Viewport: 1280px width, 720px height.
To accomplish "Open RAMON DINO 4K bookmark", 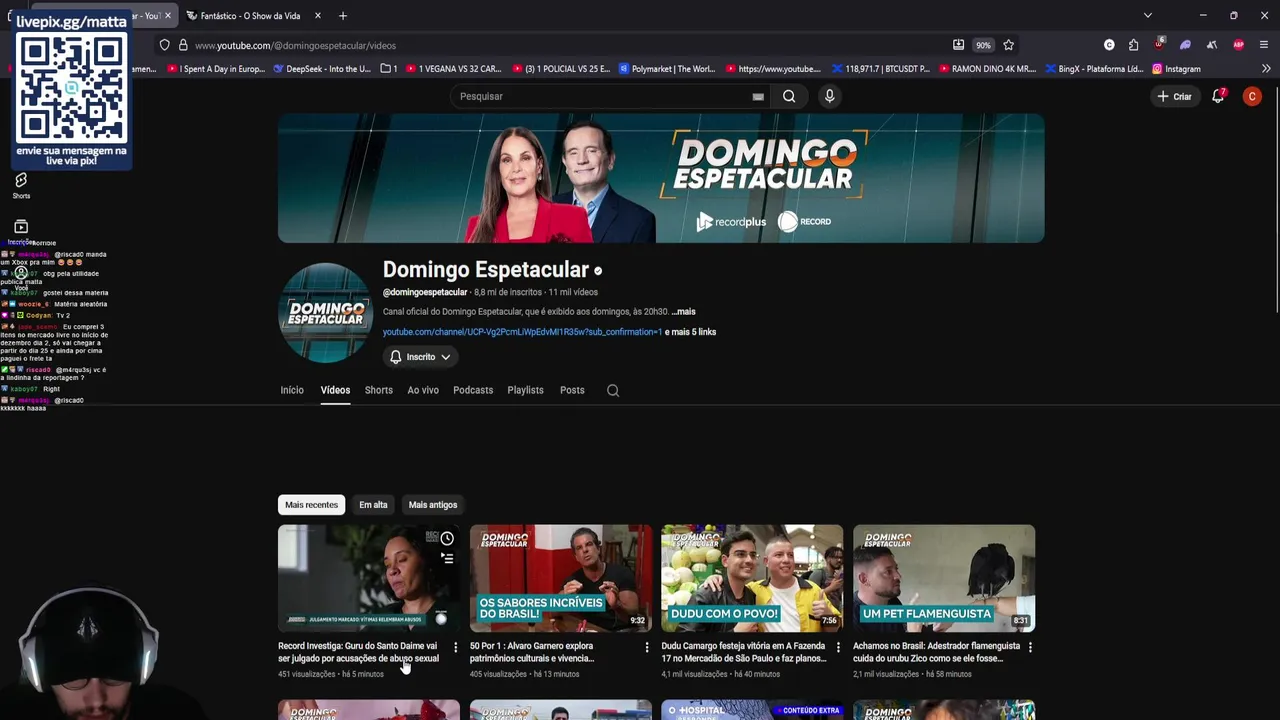I will click(x=987, y=69).
